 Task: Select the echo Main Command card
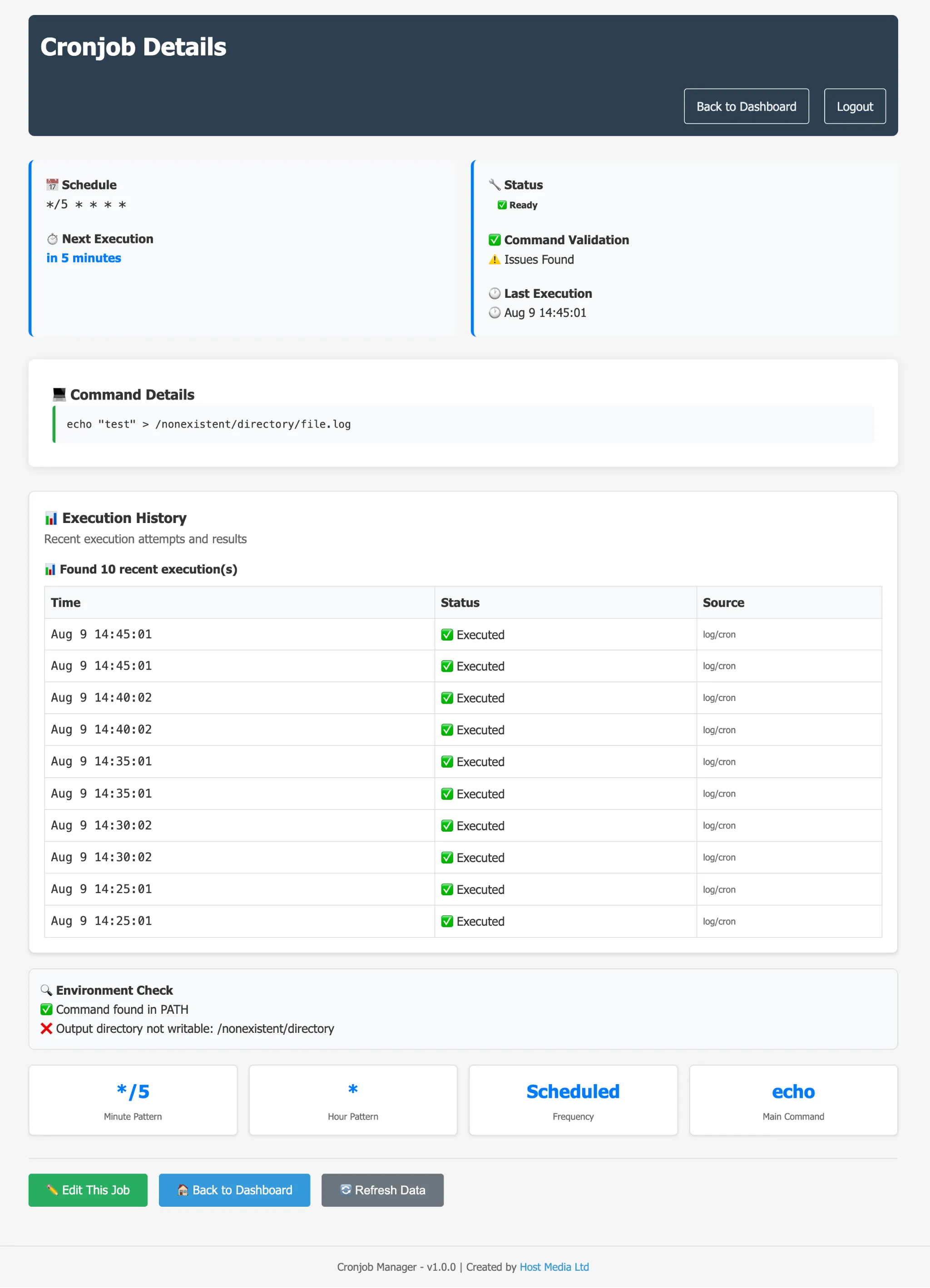point(793,1100)
